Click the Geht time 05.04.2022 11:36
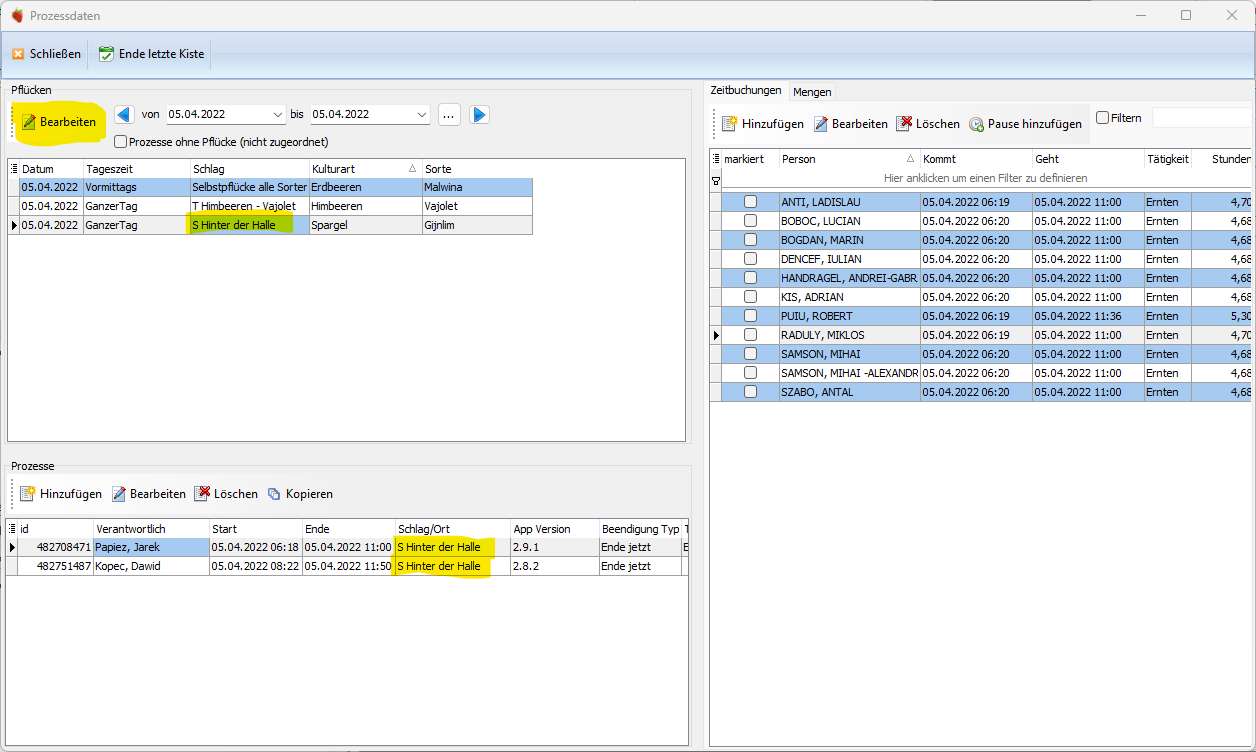Screen dimensions: 1256x752 point(1077,316)
